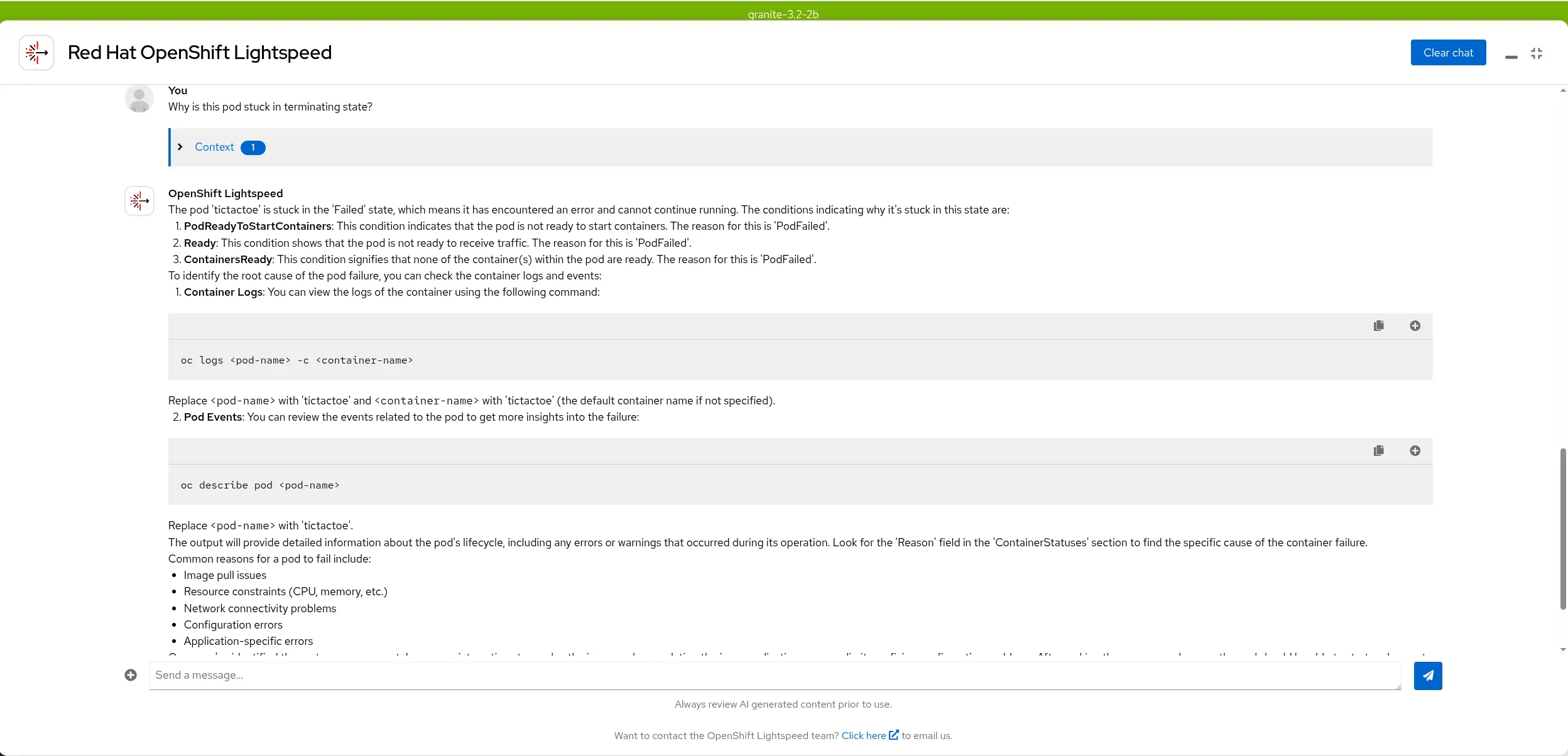This screenshot has height=756, width=1568.
Task: Click the PodReadyToStartContainers condition text
Action: 258,226
